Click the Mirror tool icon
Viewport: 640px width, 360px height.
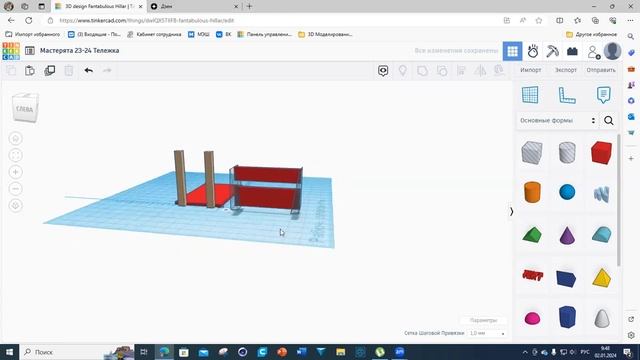tap(480, 71)
